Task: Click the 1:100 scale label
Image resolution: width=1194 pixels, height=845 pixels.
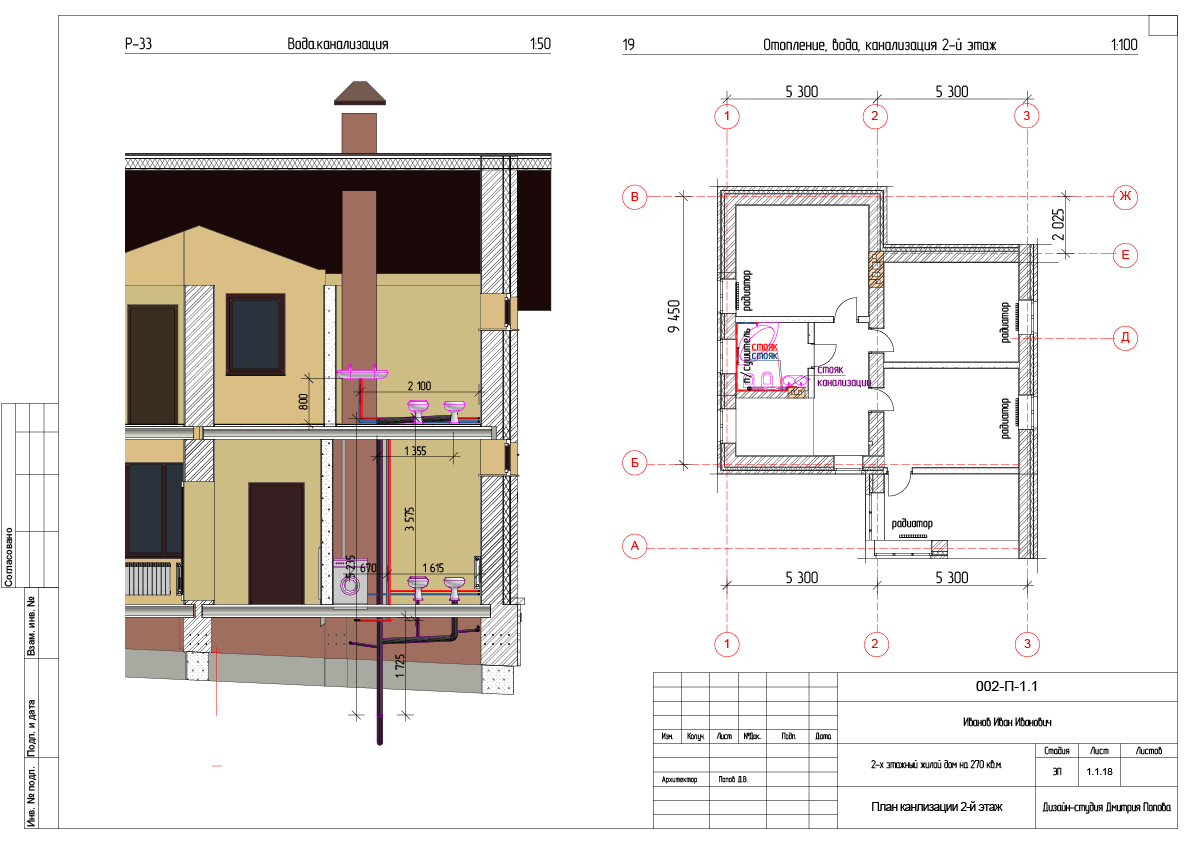Action: (1124, 44)
